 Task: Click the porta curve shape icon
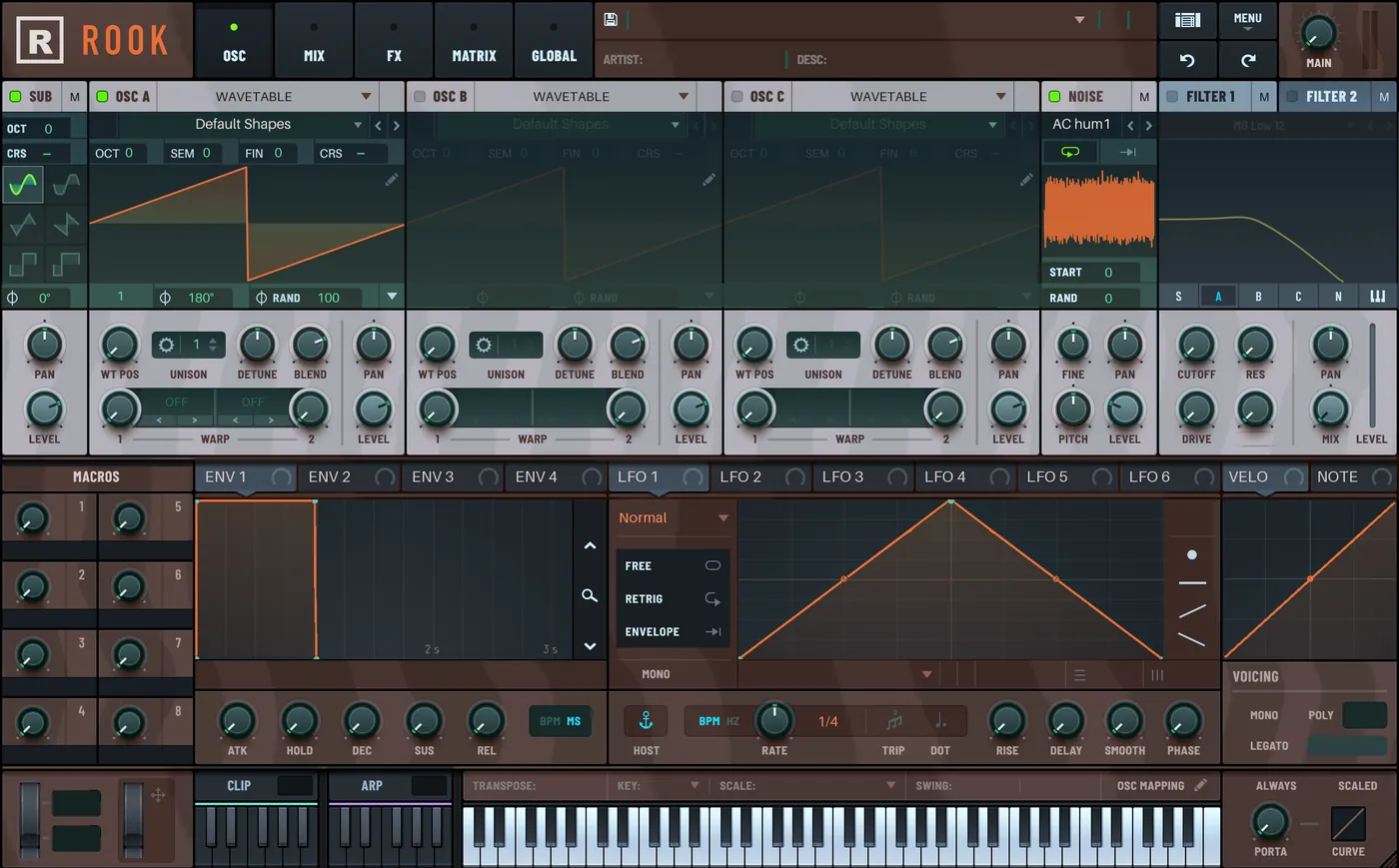tap(1348, 824)
